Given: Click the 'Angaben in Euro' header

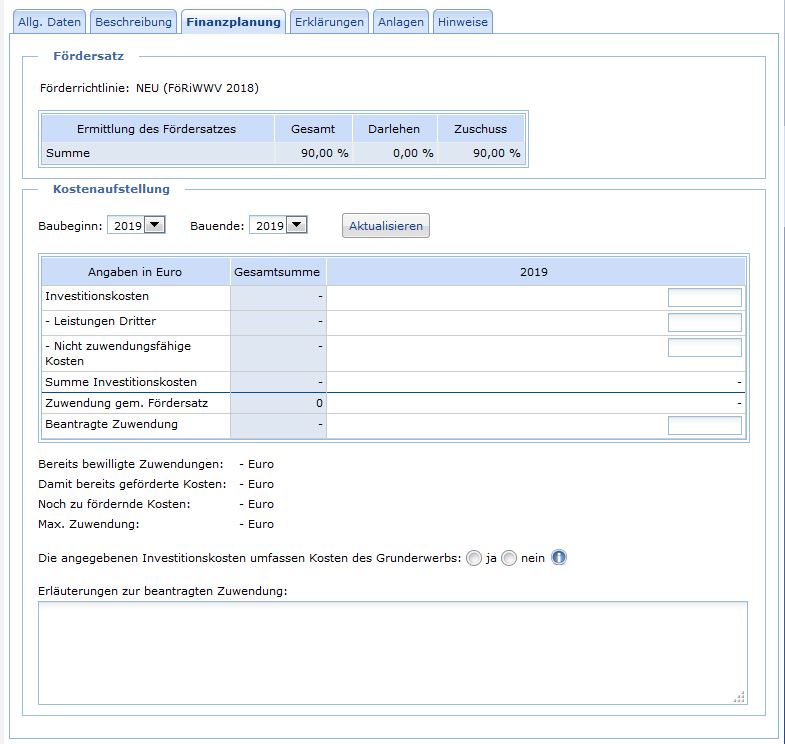Looking at the screenshot, I should point(135,272).
